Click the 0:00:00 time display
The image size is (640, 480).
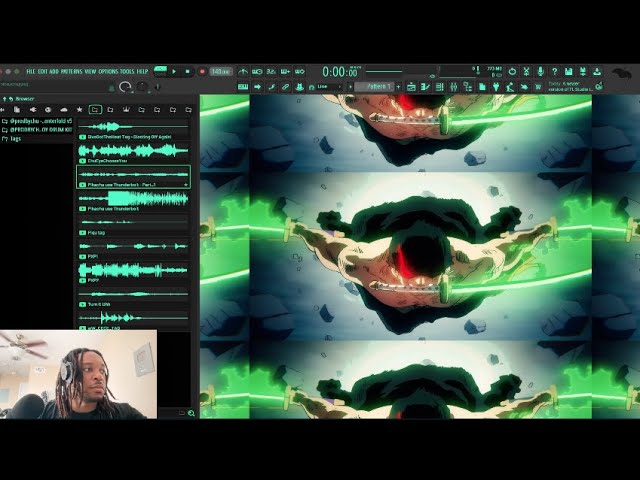coord(342,72)
